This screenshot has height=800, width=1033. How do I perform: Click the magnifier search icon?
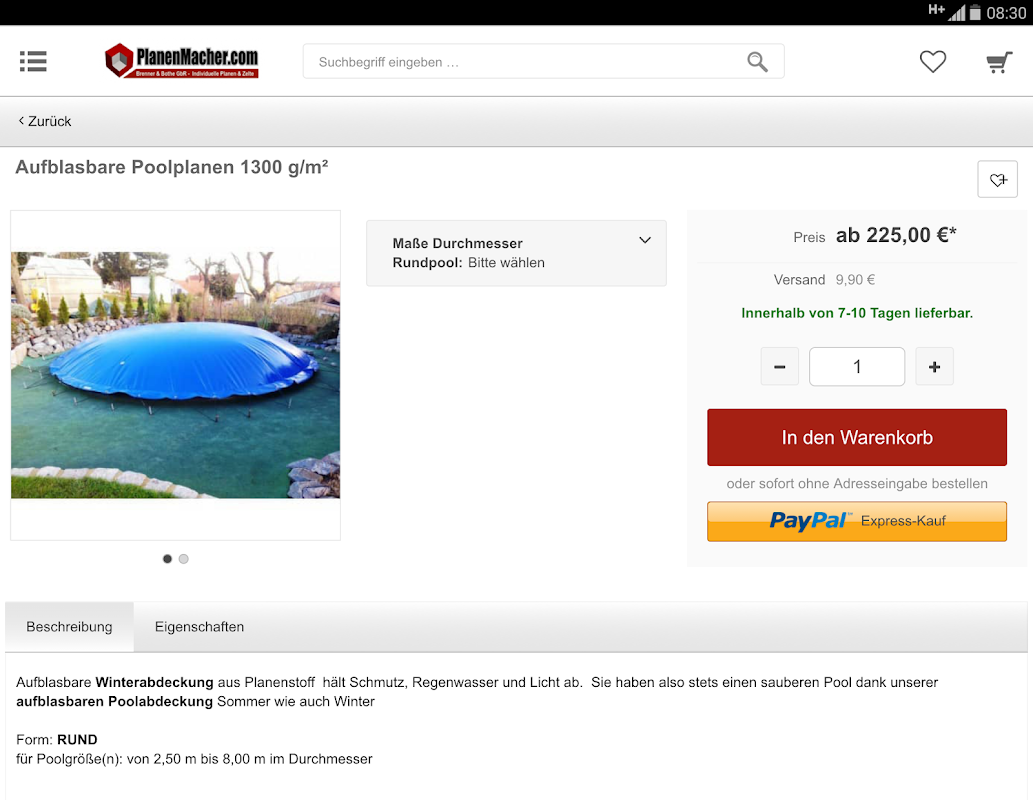click(757, 62)
